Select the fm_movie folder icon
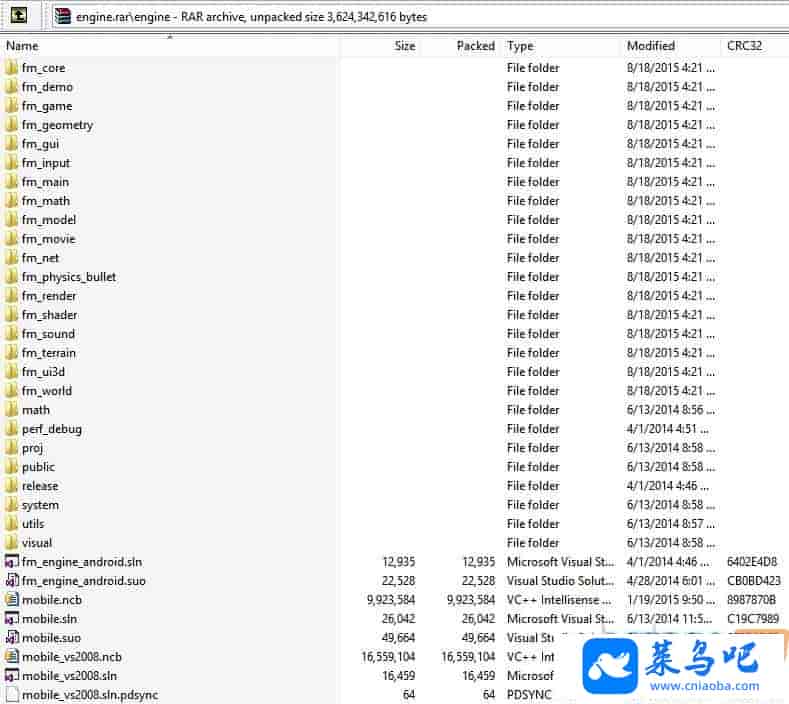The image size is (789, 704). tap(11, 239)
